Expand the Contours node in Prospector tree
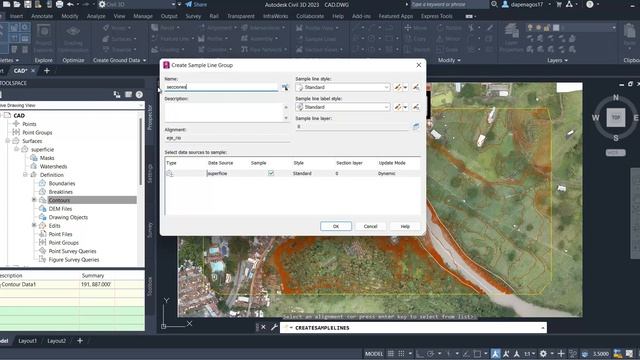The width and height of the screenshot is (640, 360). pyautogui.click(x=34, y=200)
